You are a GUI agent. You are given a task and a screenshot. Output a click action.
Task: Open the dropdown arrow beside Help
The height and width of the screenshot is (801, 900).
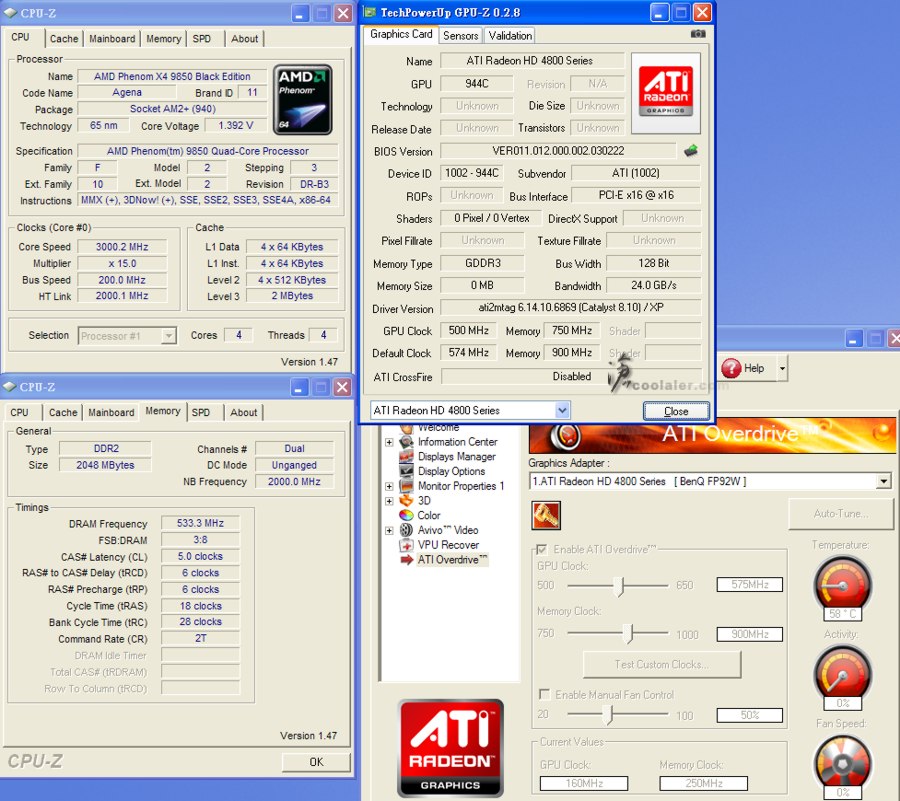point(782,368)
